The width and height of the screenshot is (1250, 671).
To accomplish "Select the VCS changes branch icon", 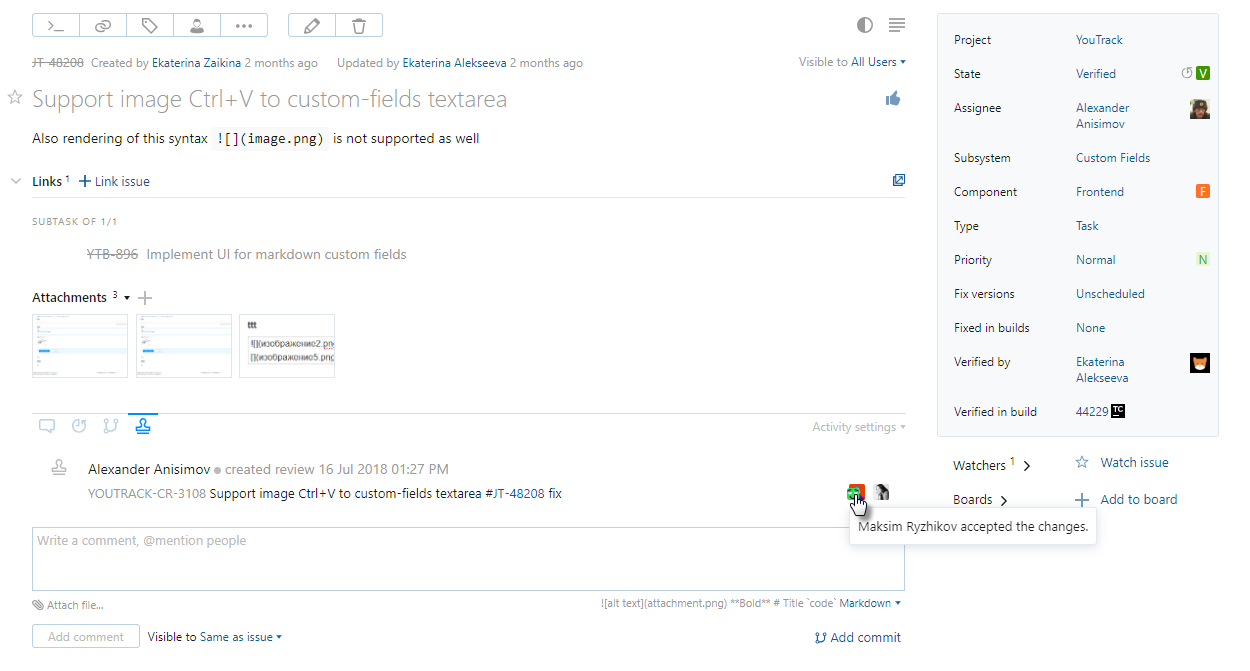I will [110, 425].
